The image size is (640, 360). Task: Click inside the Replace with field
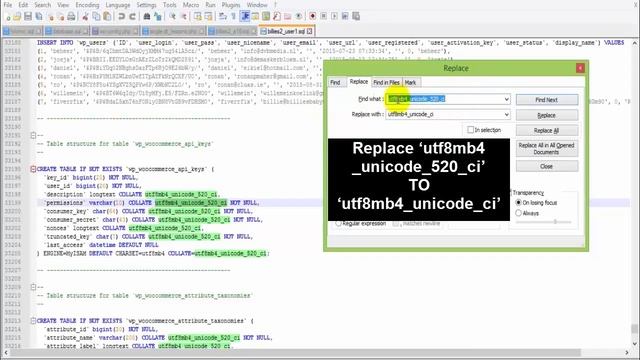click(448, 115)
